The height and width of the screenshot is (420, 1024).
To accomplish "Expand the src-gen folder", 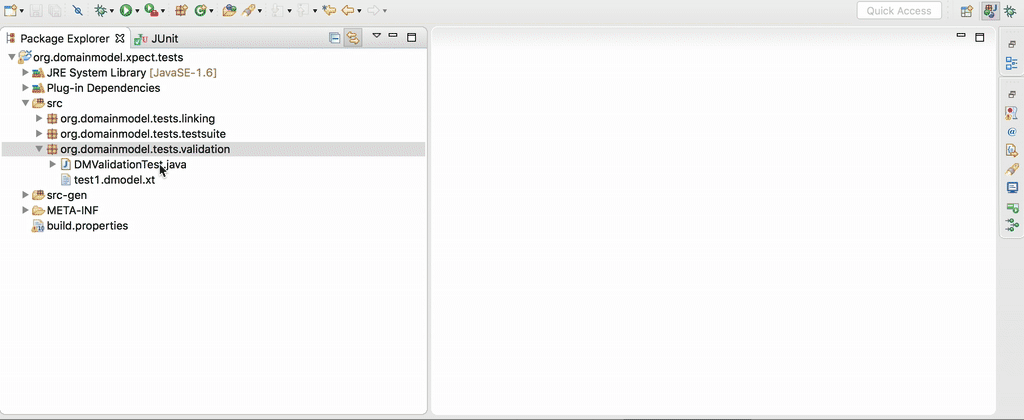I will tap(25, 195).
